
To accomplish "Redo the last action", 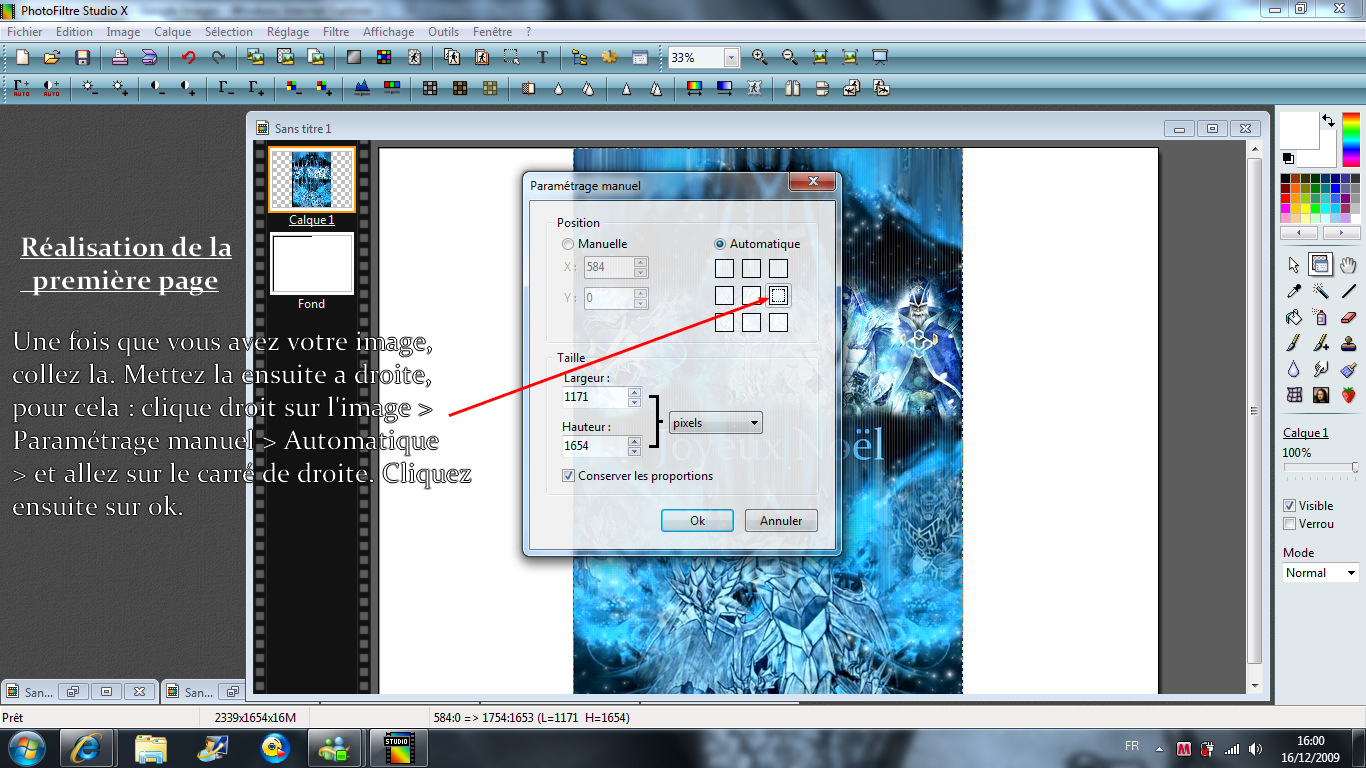I will click(x=218, y=58).
